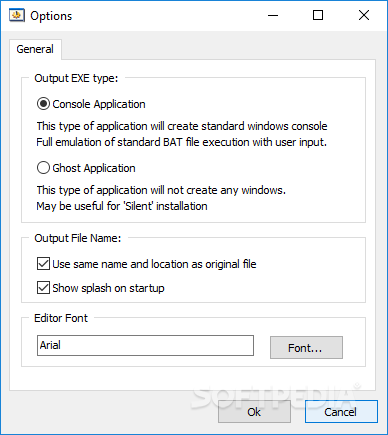
Task: Click the Output File Name group label
Action: [78, 238]
